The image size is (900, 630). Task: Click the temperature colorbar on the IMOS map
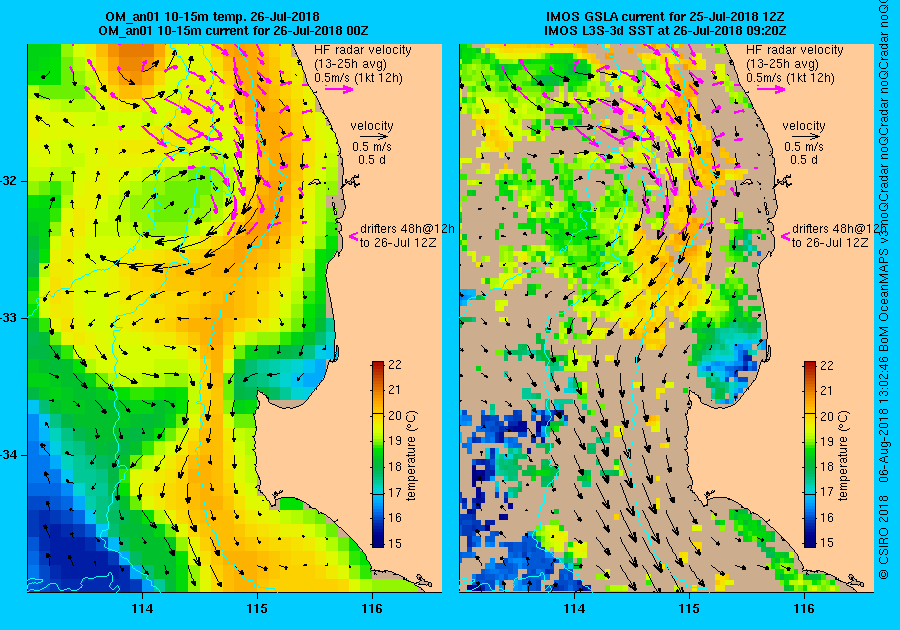[810, 454]
